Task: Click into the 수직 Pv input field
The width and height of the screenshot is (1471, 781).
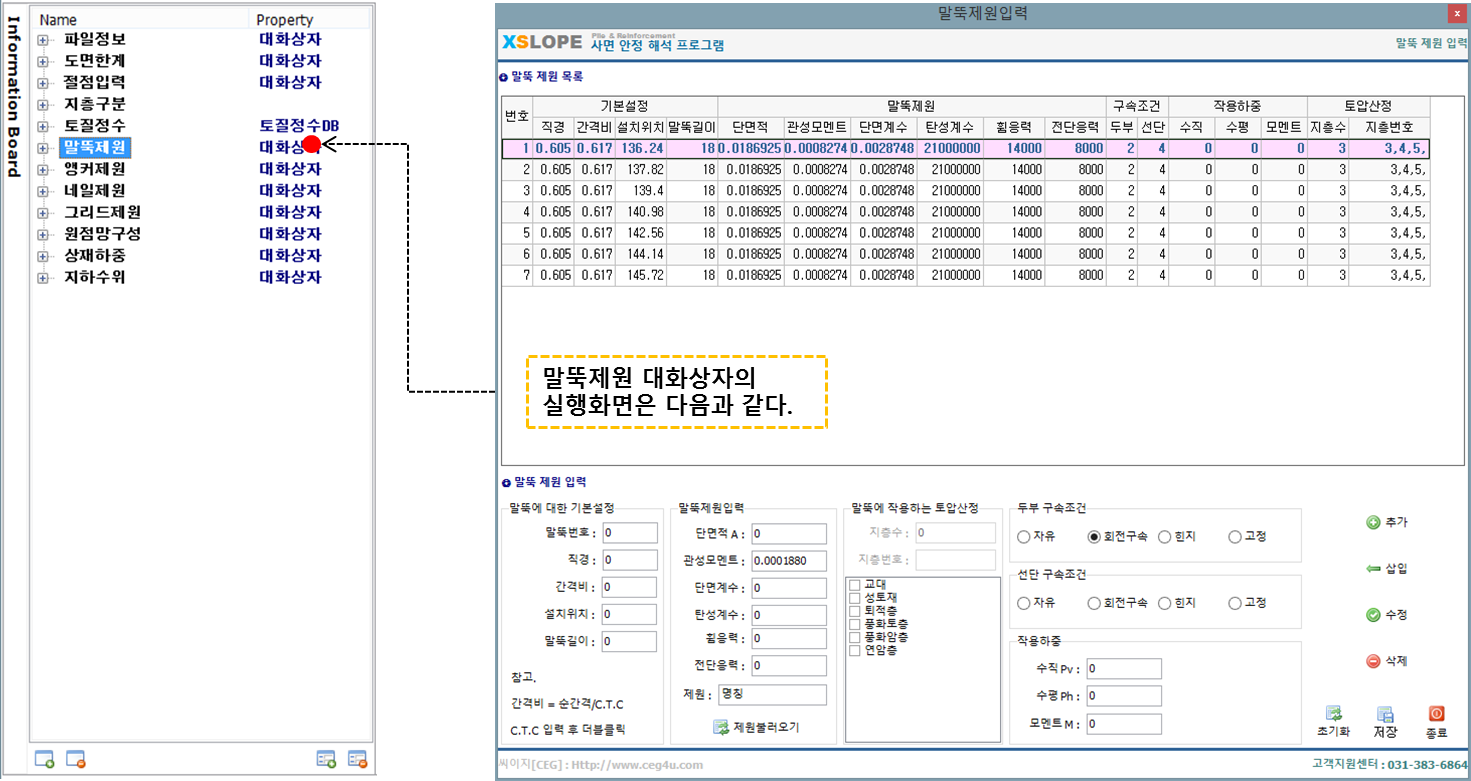Action: [1124, 668]
